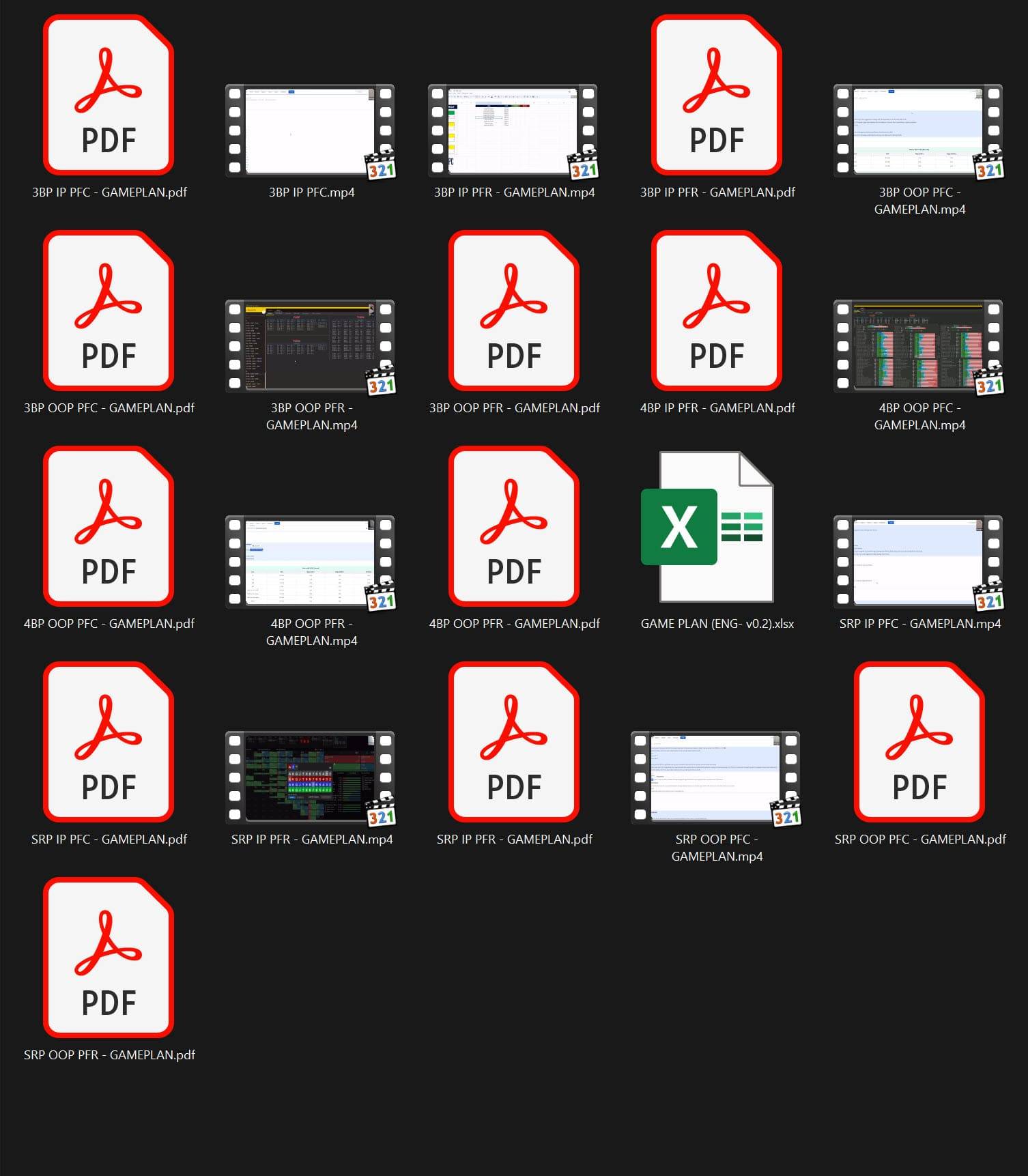Select the GAME PLAN (ENG- v0.2).xlsx Excel icon
The height and width of the screenshot is (1176, 1028).
click(707, 527)
